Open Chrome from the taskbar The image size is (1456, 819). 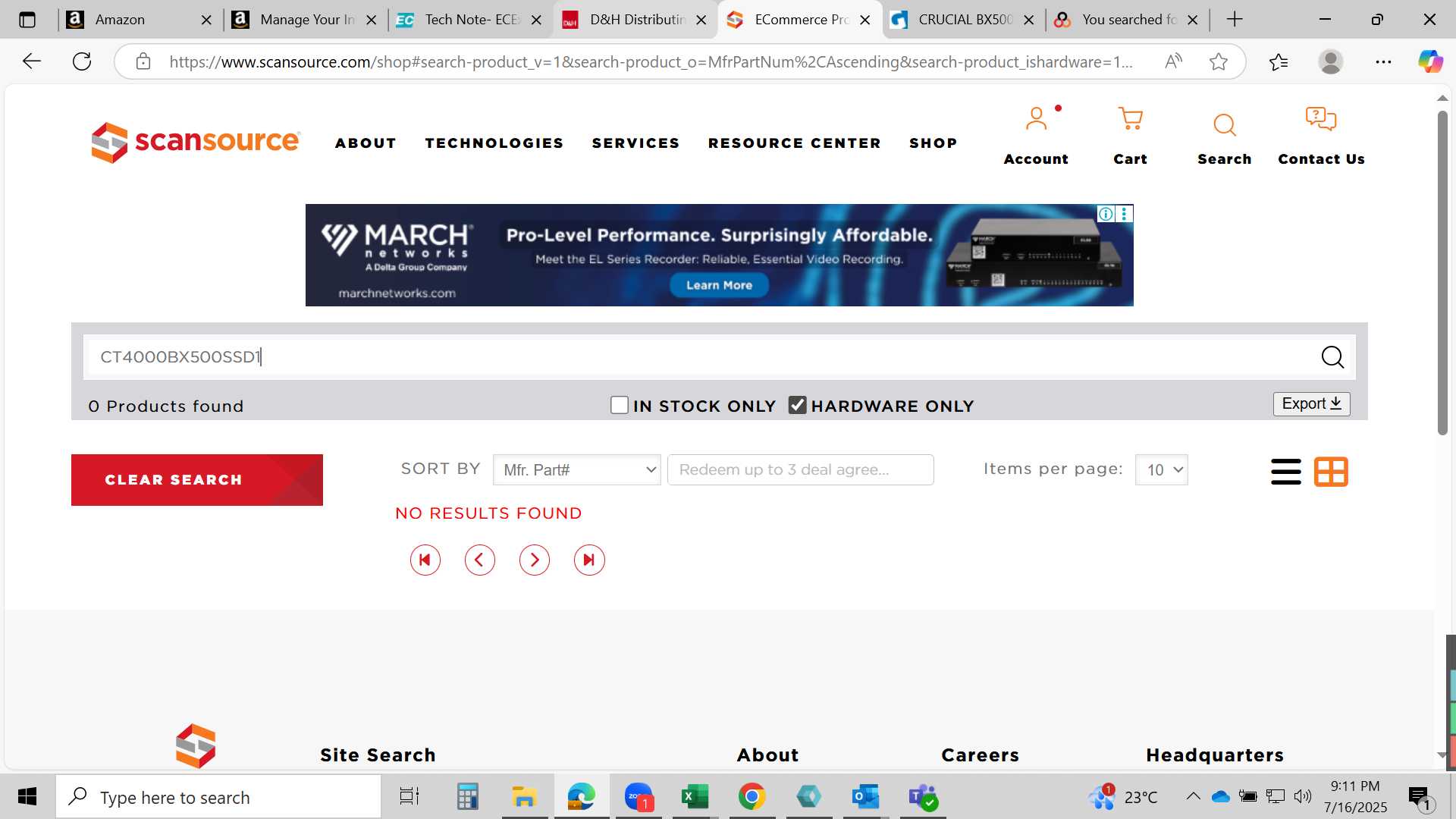click(x=752, y=796)
